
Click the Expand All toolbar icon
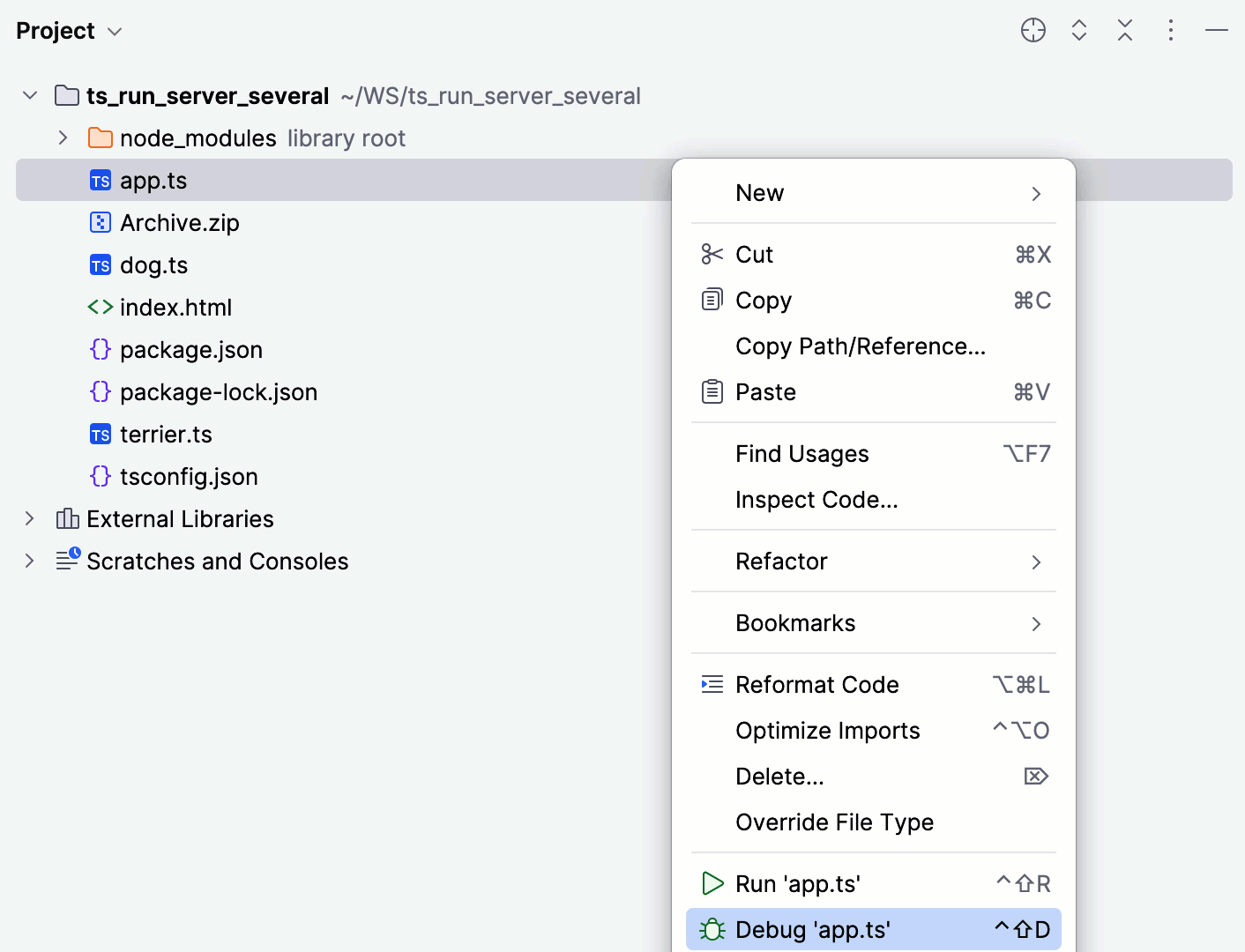point(1078,29)
